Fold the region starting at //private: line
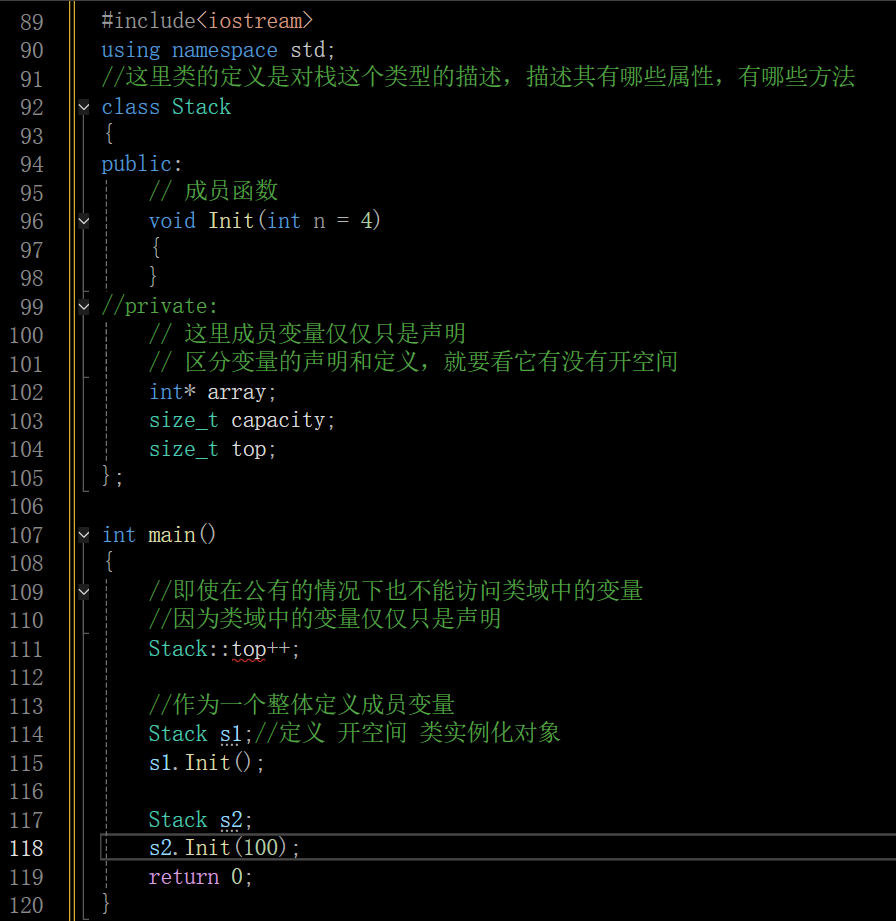The width and height of the screenshot is (896, 921). [x=83, y=306]
